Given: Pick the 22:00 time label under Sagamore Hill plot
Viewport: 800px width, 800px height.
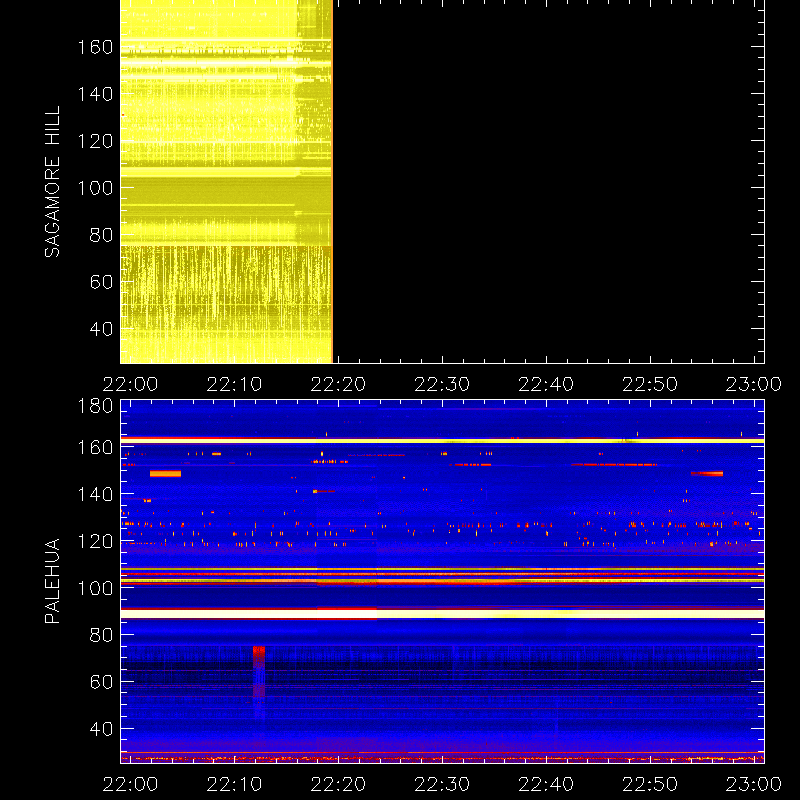Looking at the screenshot, I should click(x=130, y=384).
